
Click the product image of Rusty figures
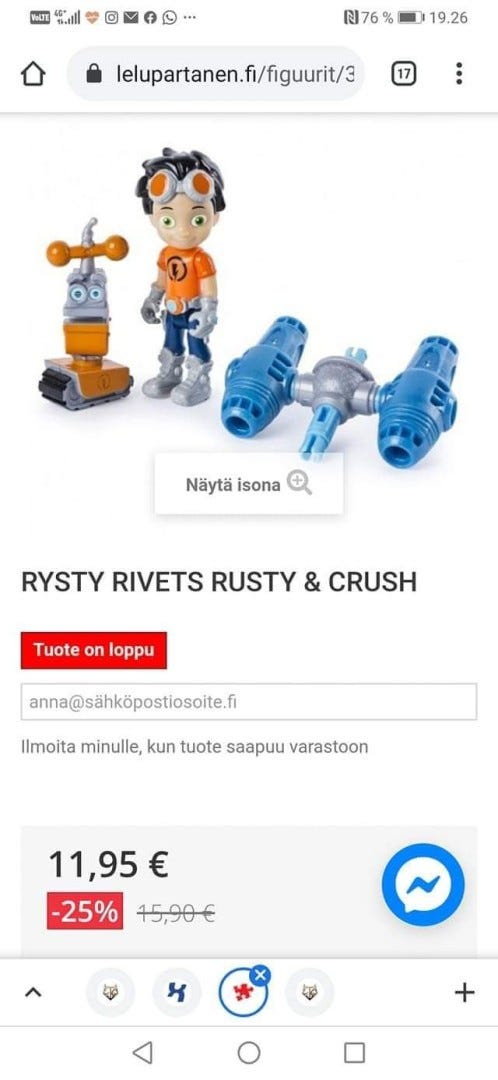249,303
